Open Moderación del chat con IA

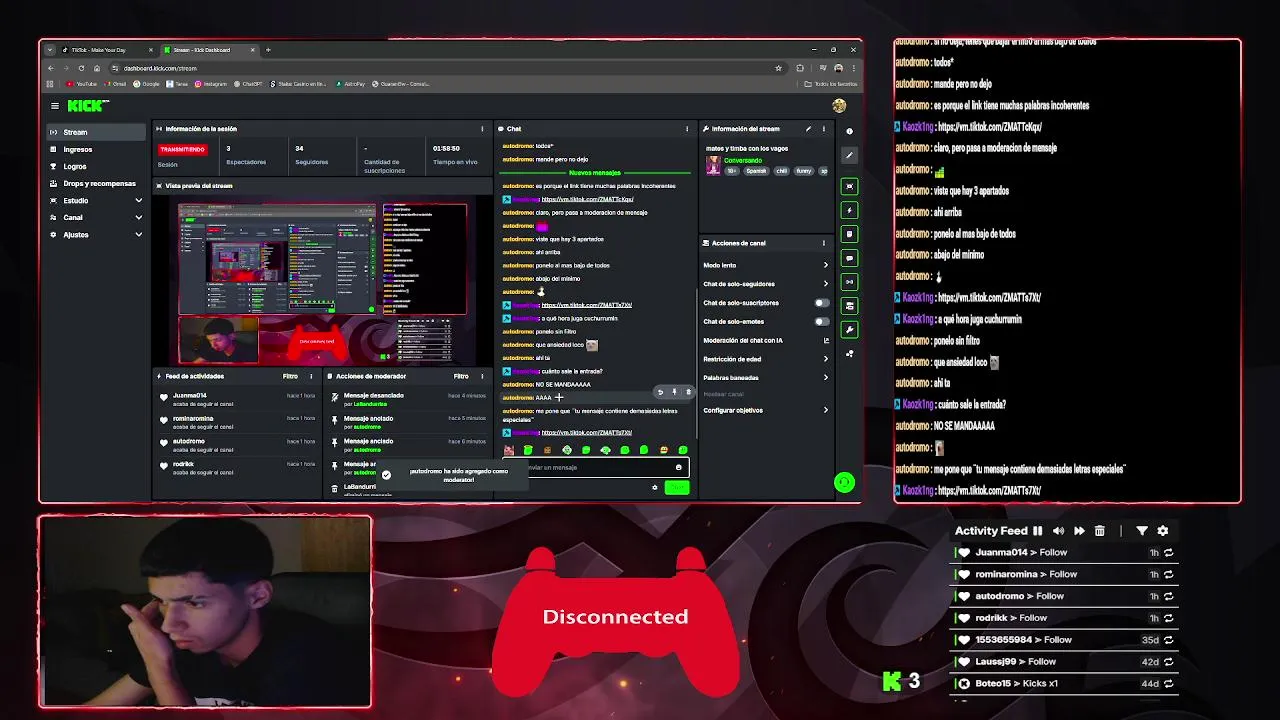click(765, 341)
